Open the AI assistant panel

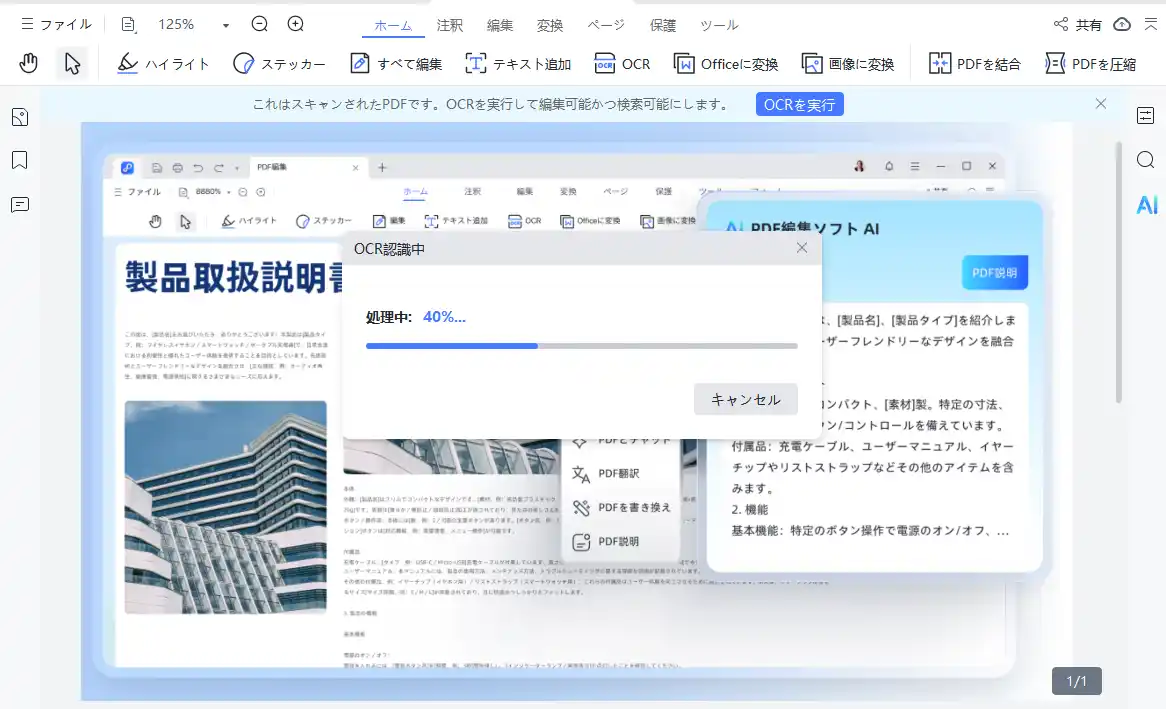(x=1146, y=205)
